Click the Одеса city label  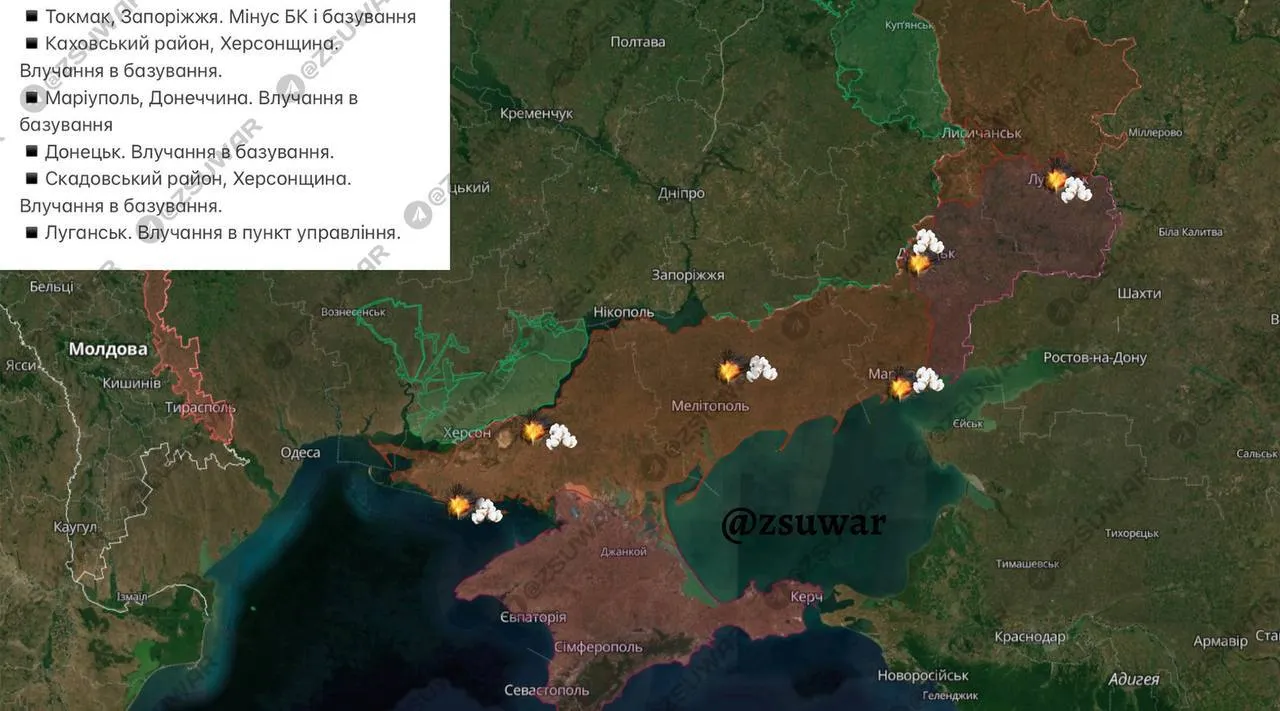[x=300, y=453]
